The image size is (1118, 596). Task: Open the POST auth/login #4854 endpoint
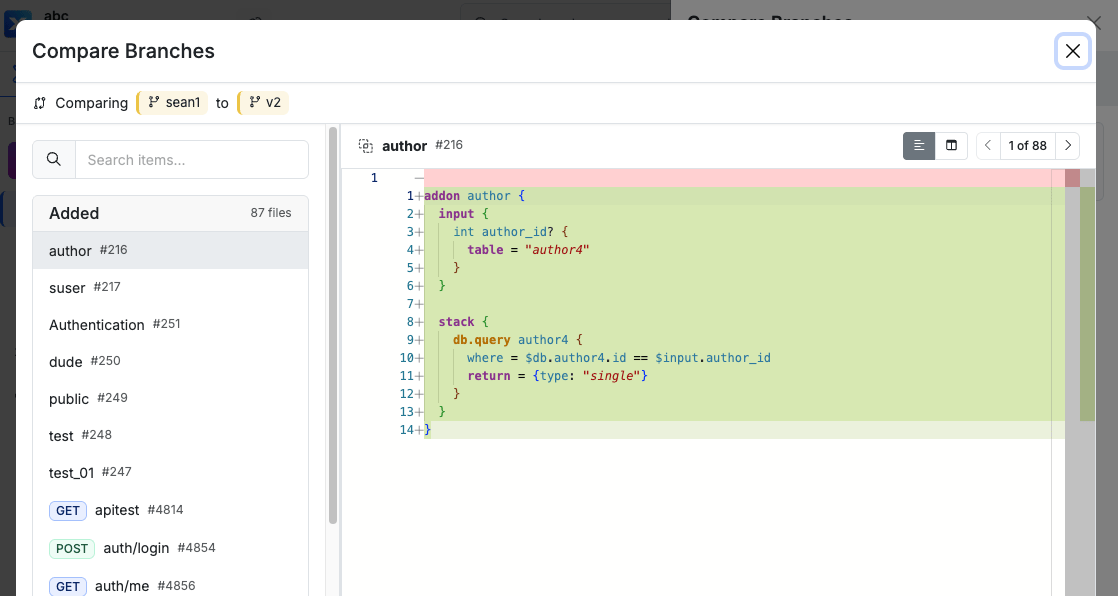click(x=170, y=548)
